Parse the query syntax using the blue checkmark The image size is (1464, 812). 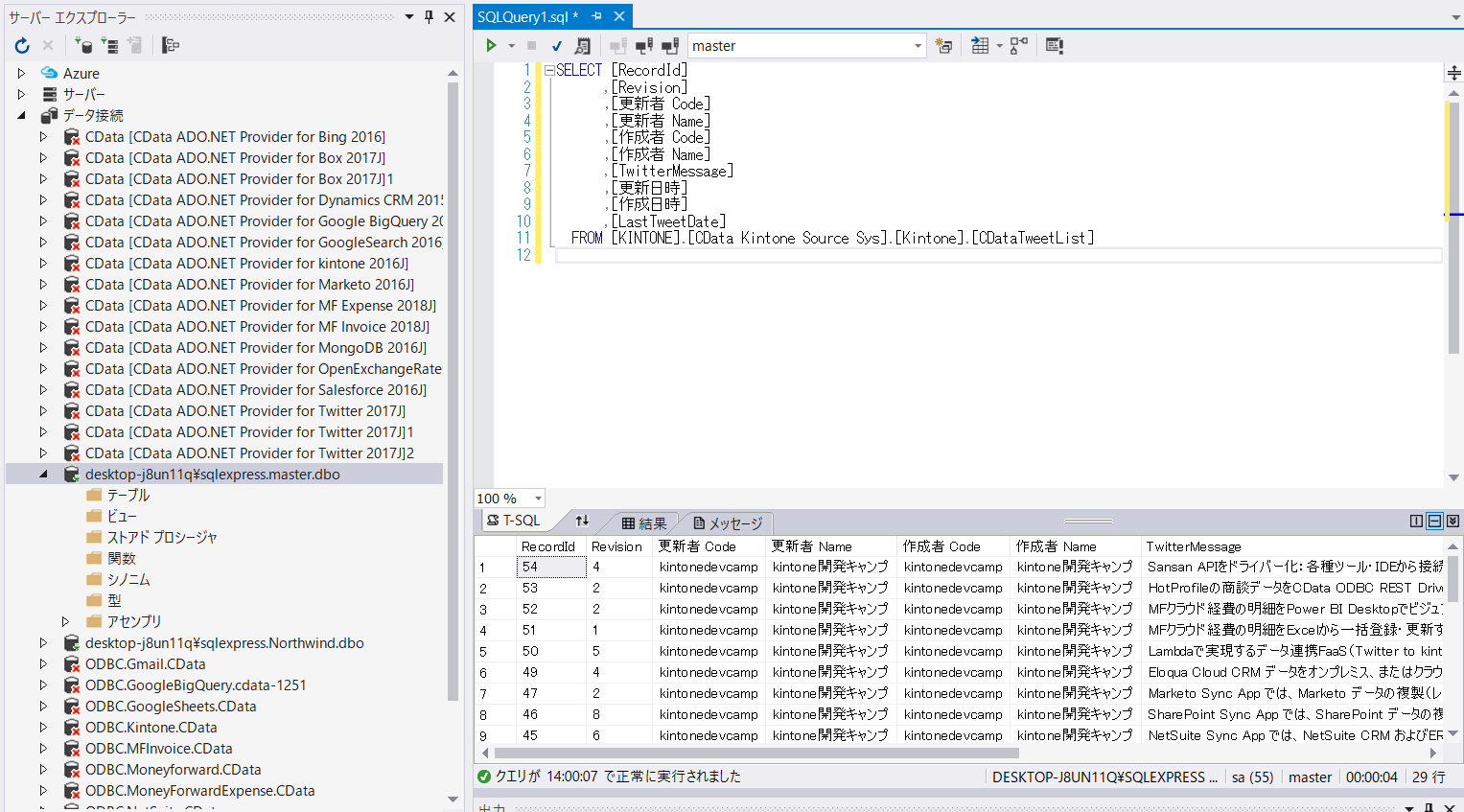point(557,45)
